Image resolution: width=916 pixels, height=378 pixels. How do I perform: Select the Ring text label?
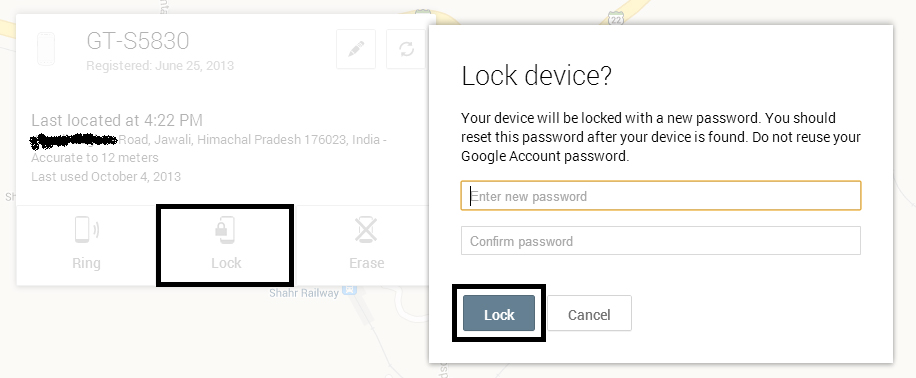86,263
